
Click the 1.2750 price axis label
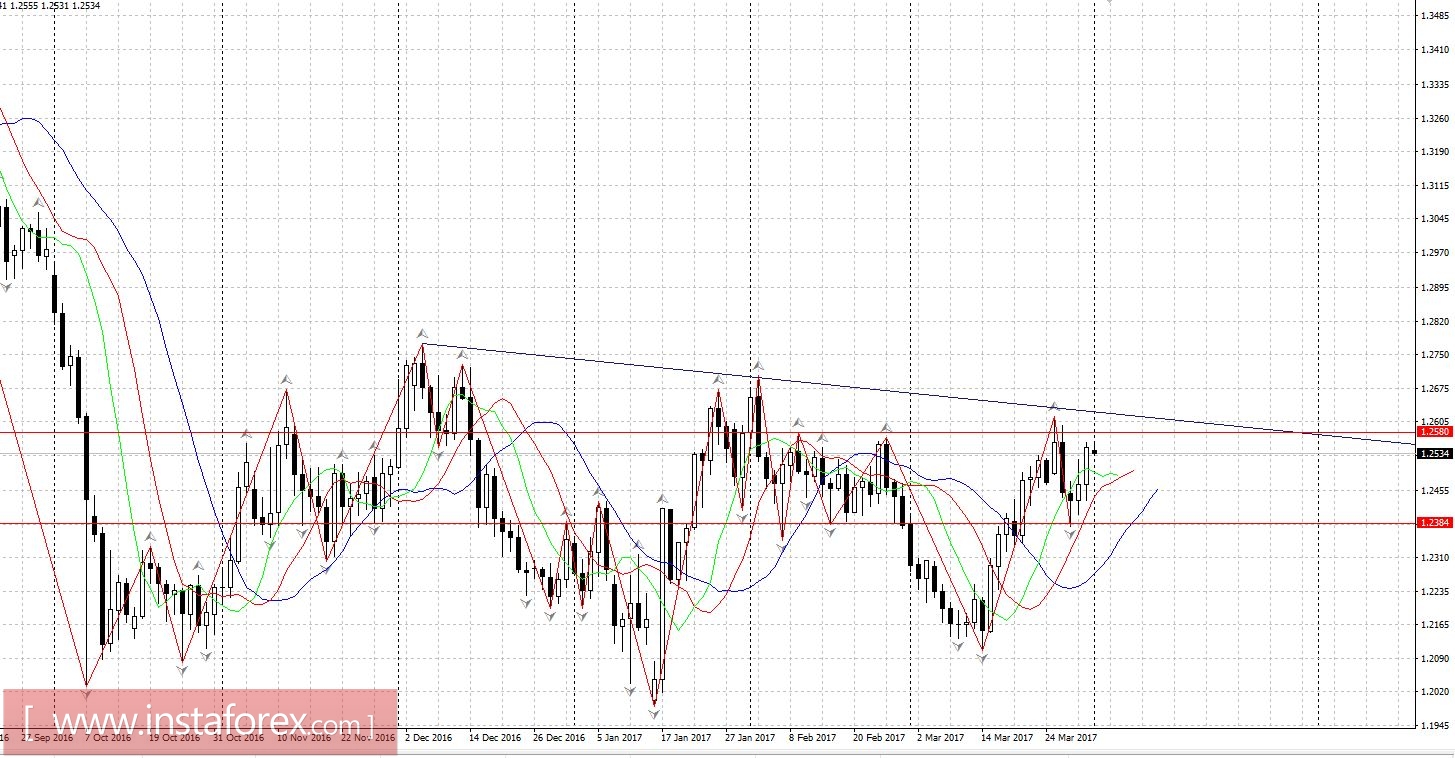point(1436,355)
